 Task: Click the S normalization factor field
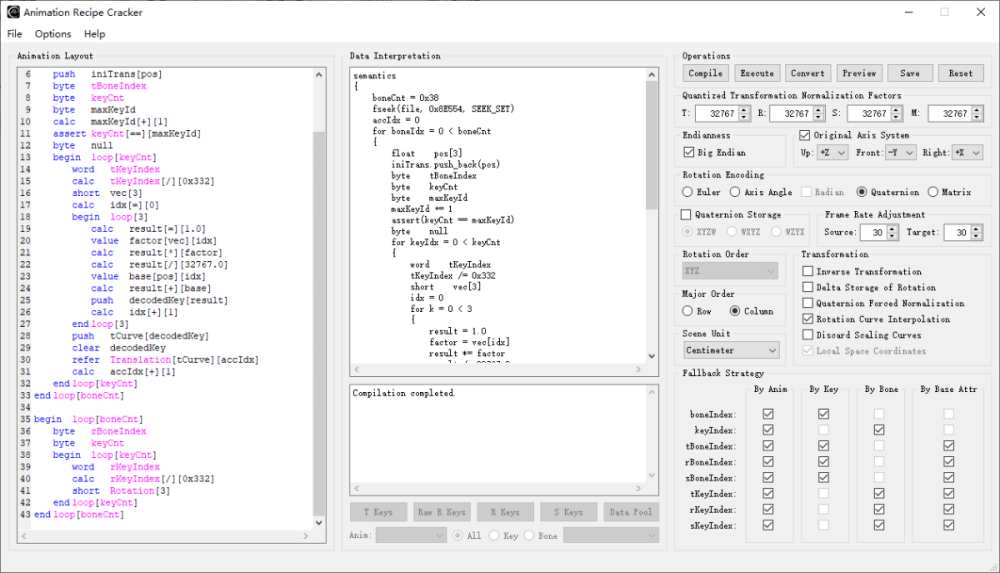(869, 114)
